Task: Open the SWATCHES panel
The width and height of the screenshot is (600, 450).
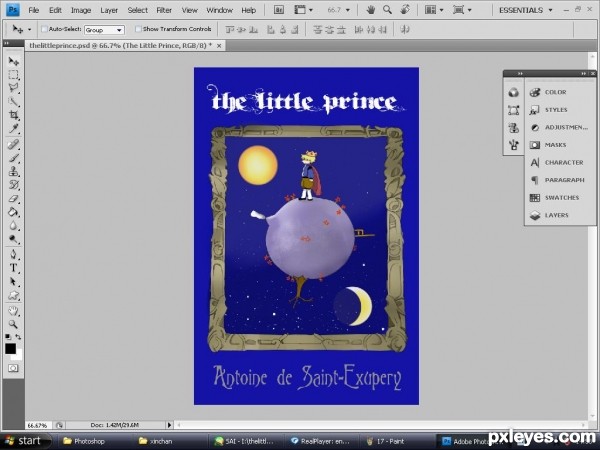Action: pyautogui.click(x=561, y=198)
